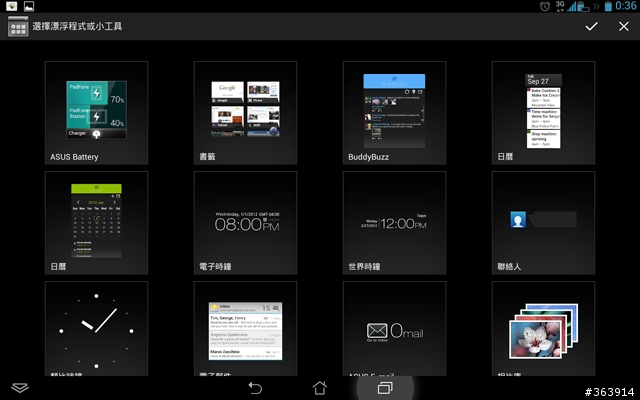640x400 pixels.
Task: Select the 聯絡人 contacts widget tile
Action: (x=543, y=223)
